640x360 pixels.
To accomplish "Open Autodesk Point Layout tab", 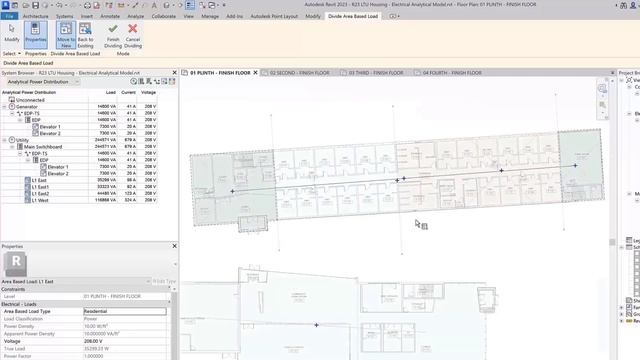I will (x=274, y=16).
